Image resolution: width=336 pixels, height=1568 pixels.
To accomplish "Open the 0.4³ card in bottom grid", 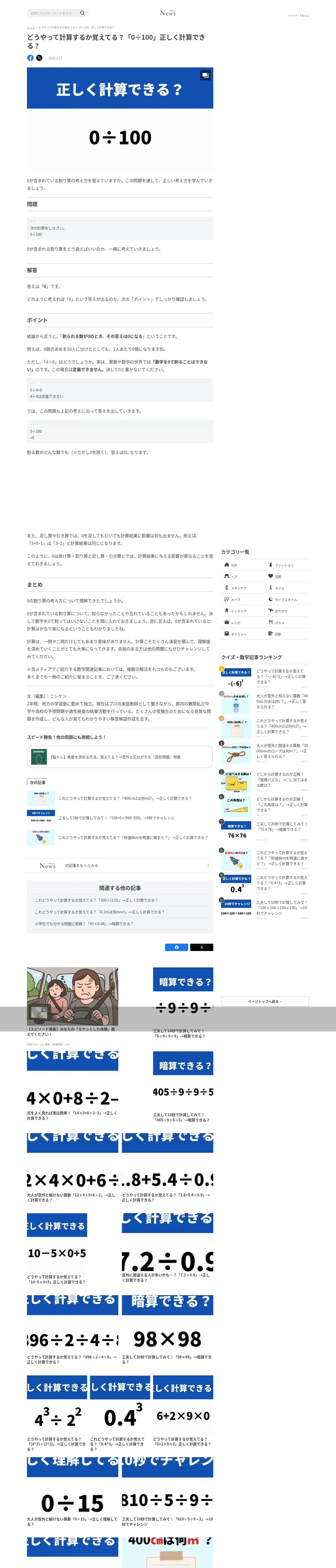I will pos(120,1414).
